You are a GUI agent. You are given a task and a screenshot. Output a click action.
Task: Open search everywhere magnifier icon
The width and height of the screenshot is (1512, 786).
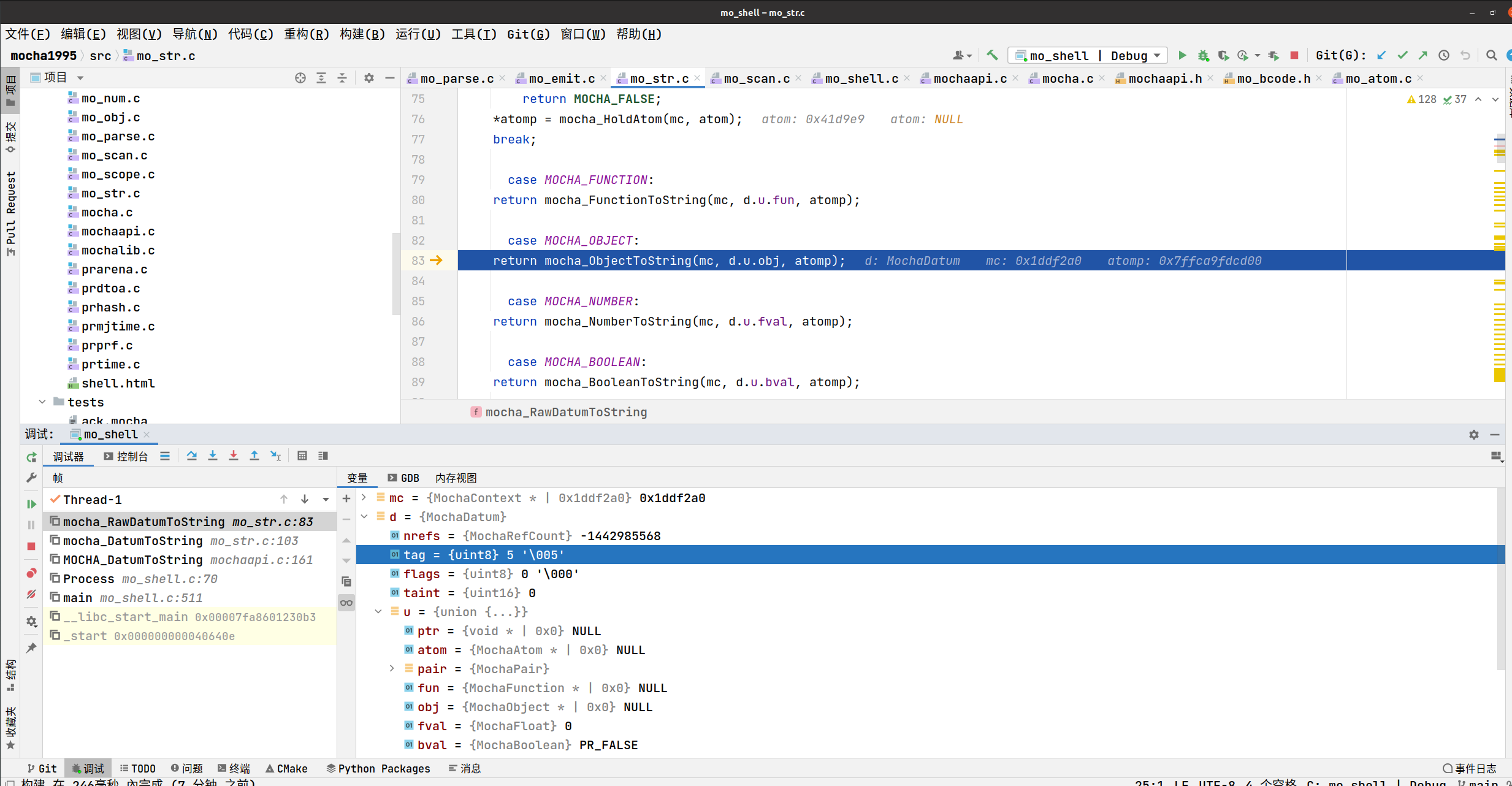[x=1492, y=55]
